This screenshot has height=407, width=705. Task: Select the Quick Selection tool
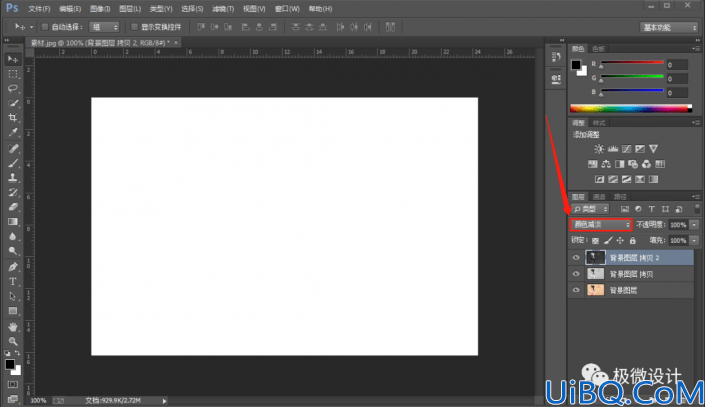click(13, 103)
